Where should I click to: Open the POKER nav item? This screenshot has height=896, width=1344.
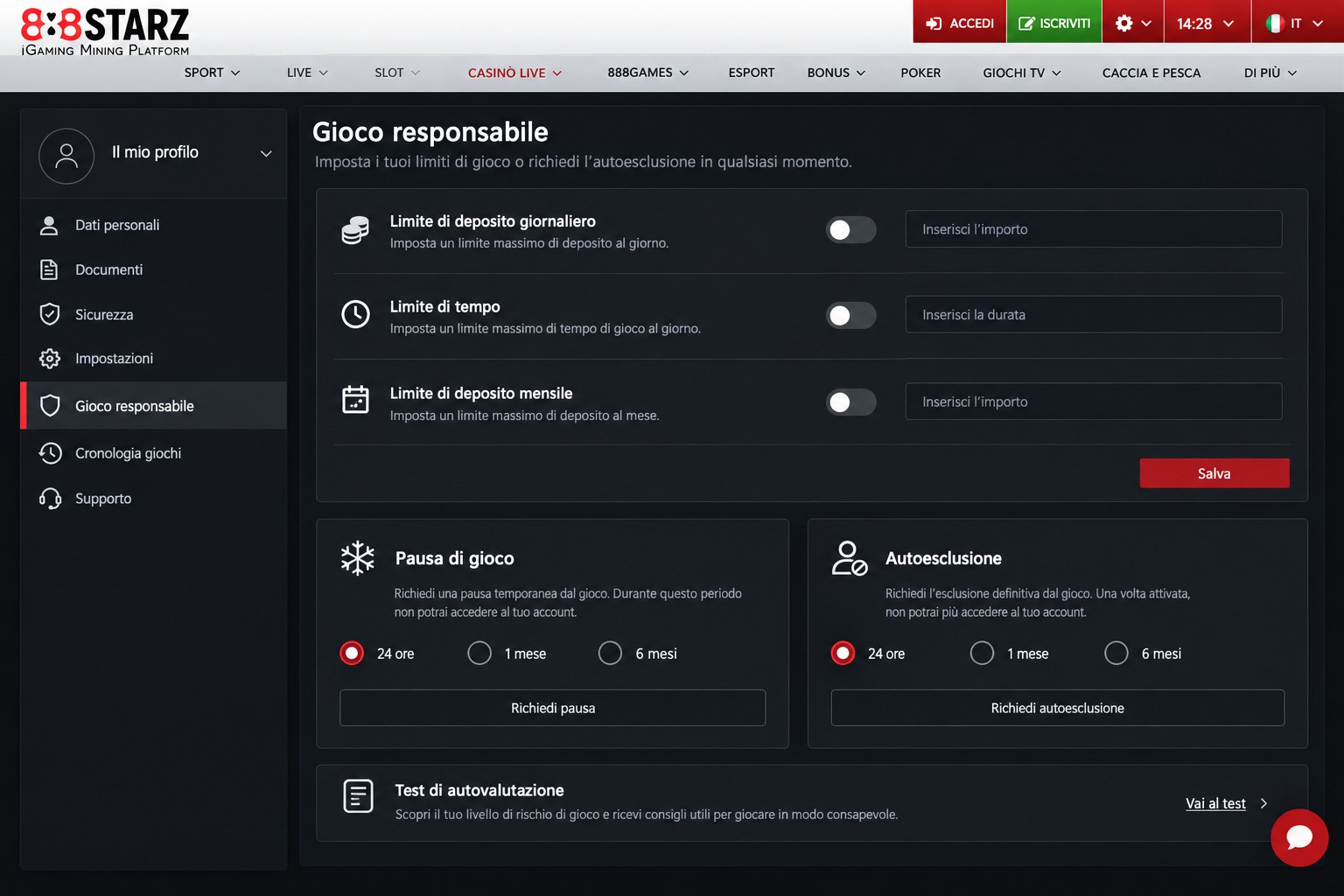[920, 73]
